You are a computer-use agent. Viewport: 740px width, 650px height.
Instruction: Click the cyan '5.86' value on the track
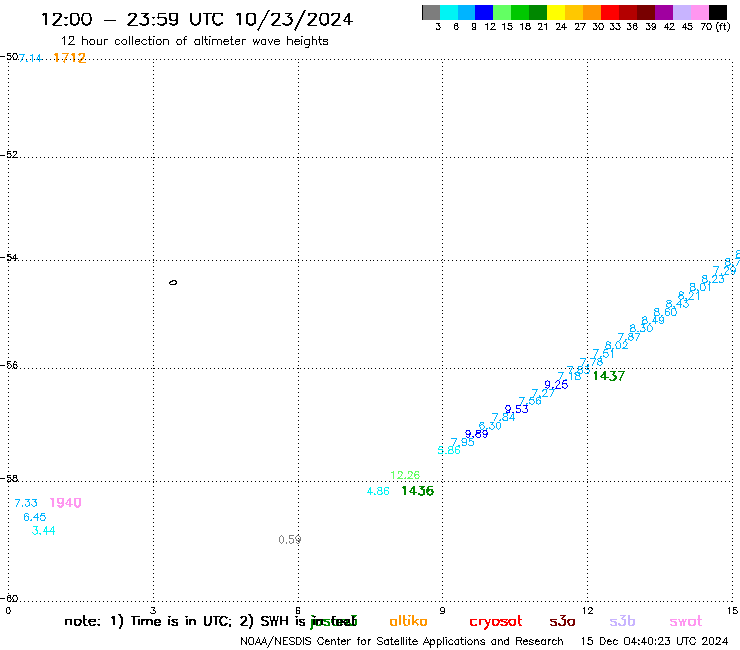(449, 450)
